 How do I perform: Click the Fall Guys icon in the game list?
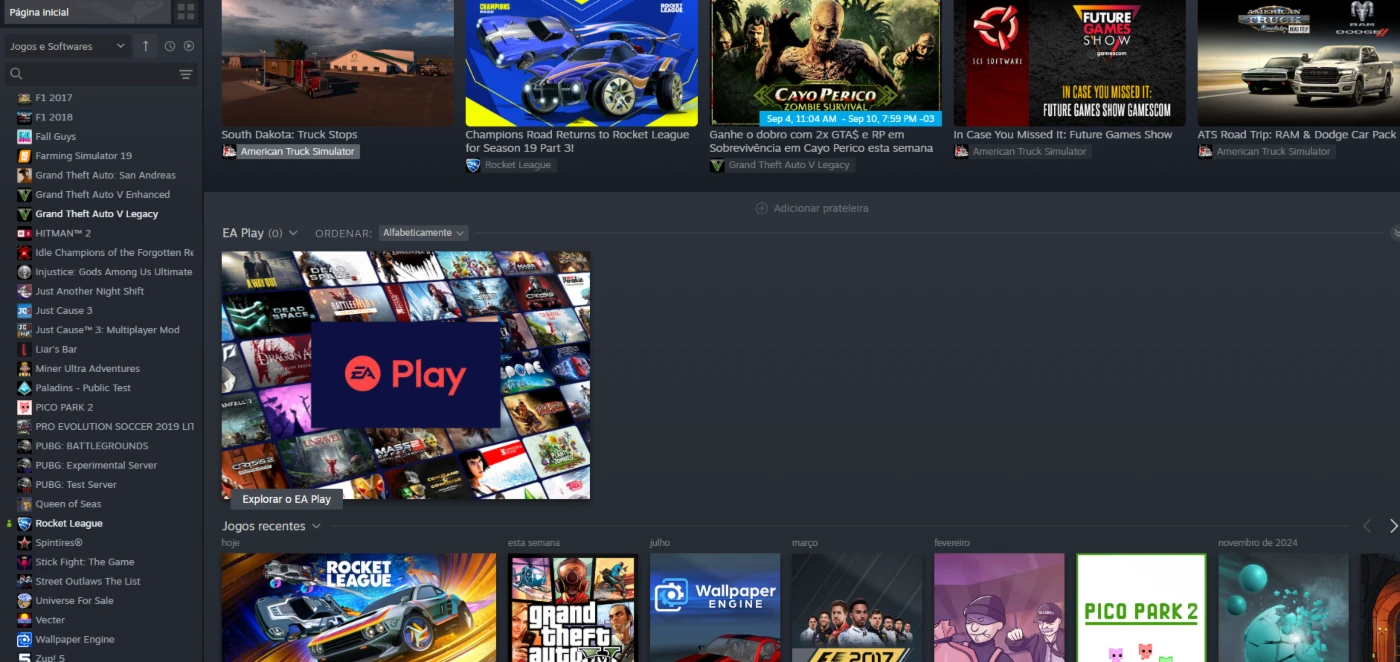click(25, 137)
